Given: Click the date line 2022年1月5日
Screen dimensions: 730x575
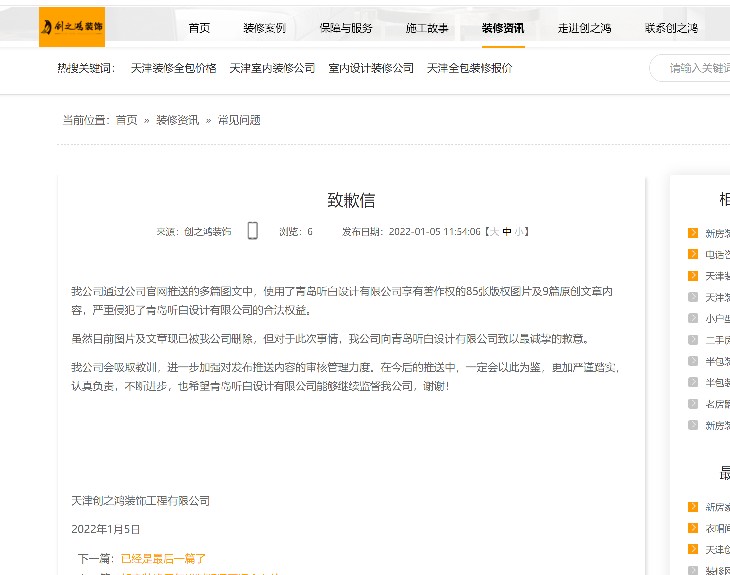Looking at the screenshot, I should 106,529.
